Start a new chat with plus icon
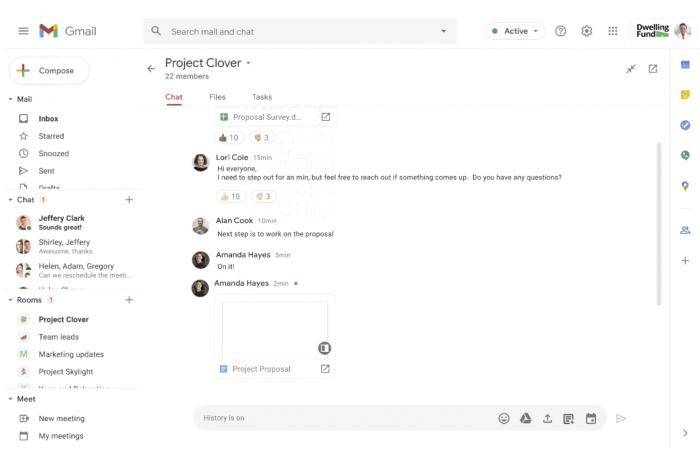Image resolution: width=700 pixels, height=476 pixels. tap(129, 200)
